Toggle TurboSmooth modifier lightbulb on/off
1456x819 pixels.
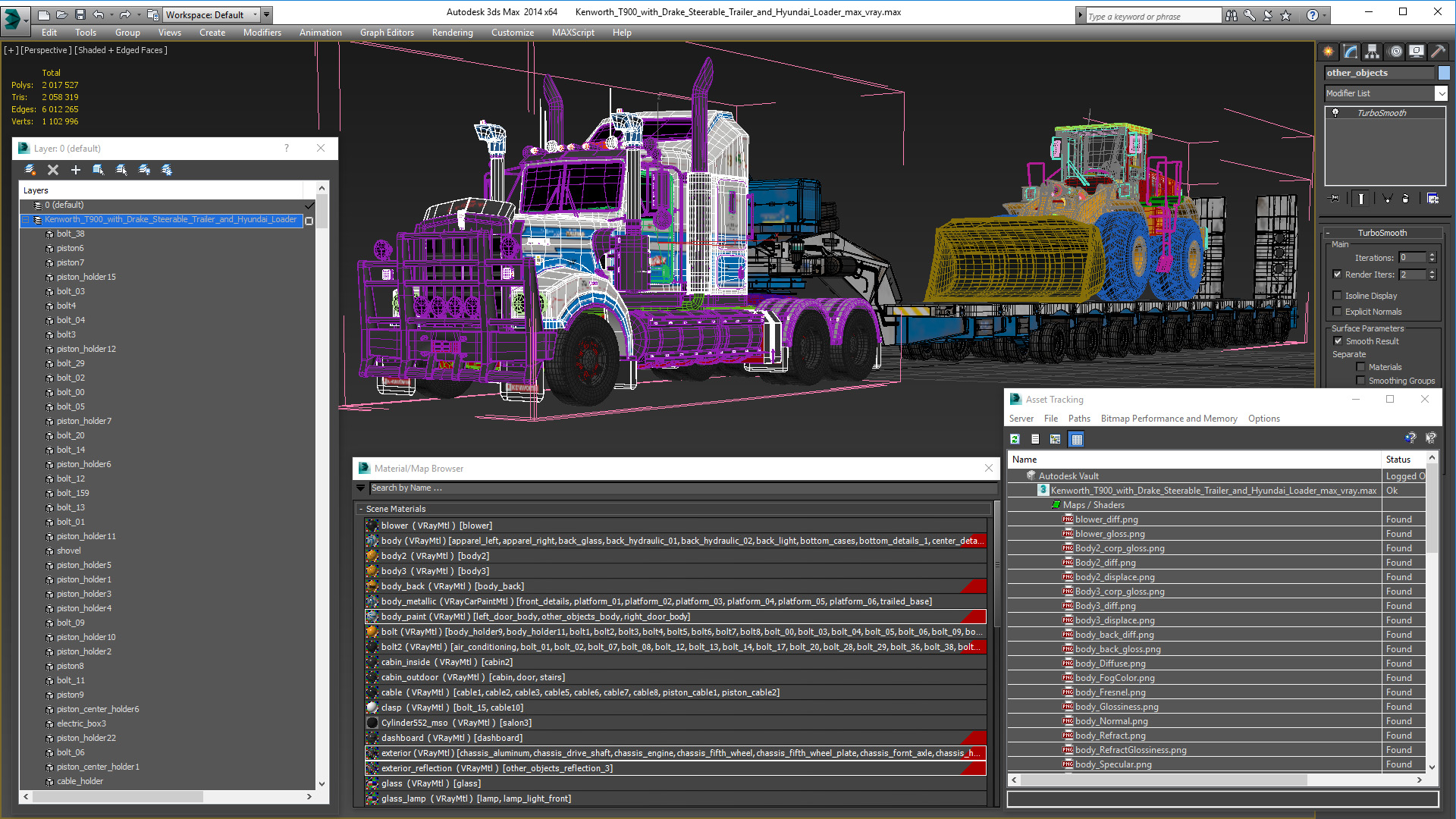[1335, 113]
